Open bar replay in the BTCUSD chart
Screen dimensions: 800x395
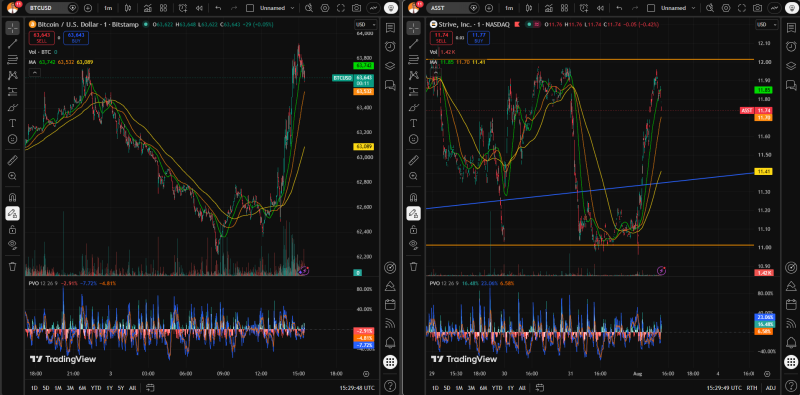tap(200, 8)
